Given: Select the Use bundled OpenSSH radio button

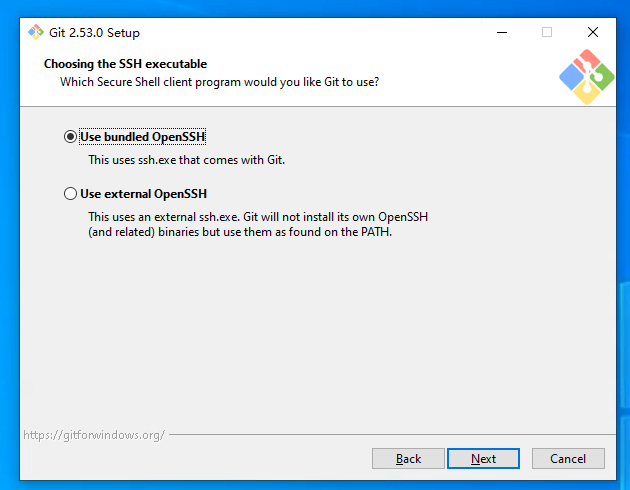Looking at the screenshot, I should (x=70, y=137).
